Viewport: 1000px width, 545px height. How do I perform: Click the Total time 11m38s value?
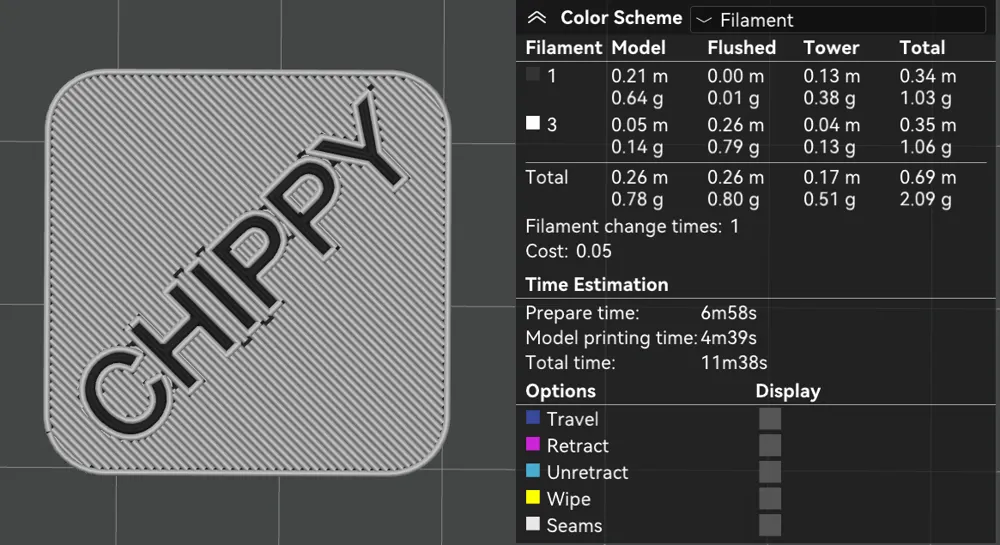[x=733, y=363]
